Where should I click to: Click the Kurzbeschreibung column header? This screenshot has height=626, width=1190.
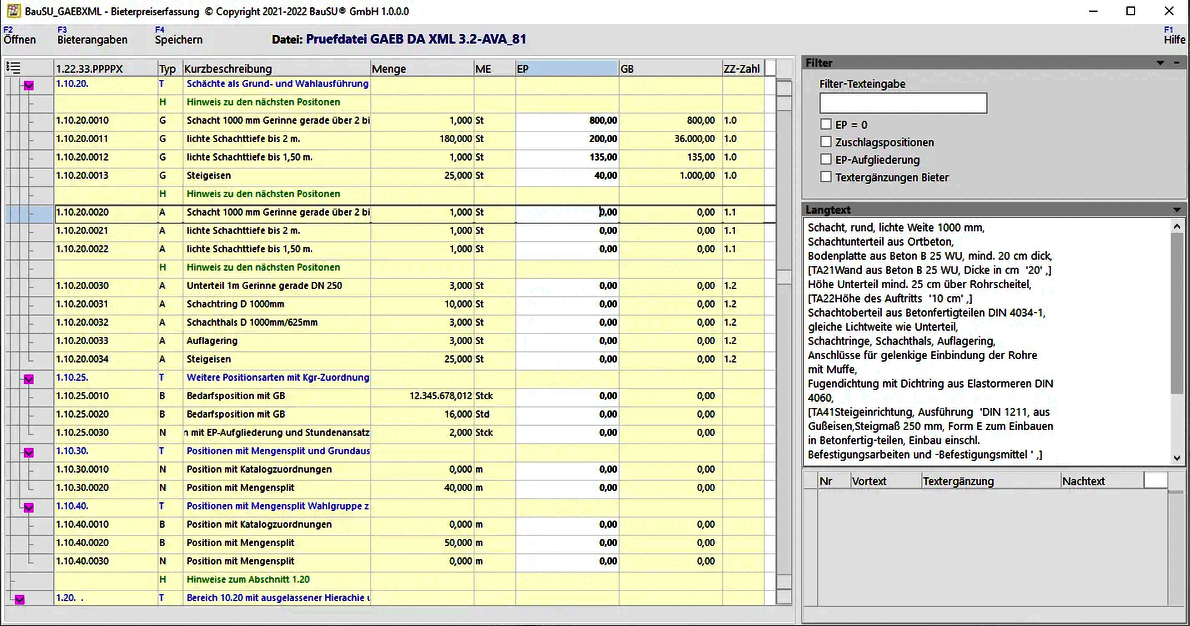(276, 69)
